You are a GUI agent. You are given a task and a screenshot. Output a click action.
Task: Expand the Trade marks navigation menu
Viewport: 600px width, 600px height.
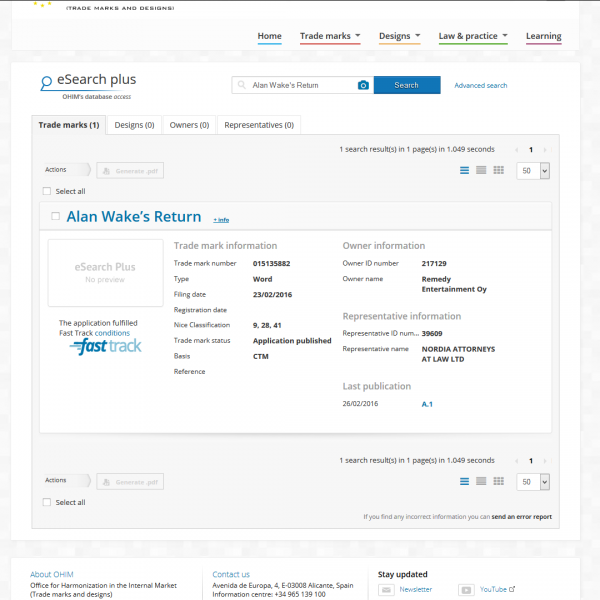(x=330, y=37)
